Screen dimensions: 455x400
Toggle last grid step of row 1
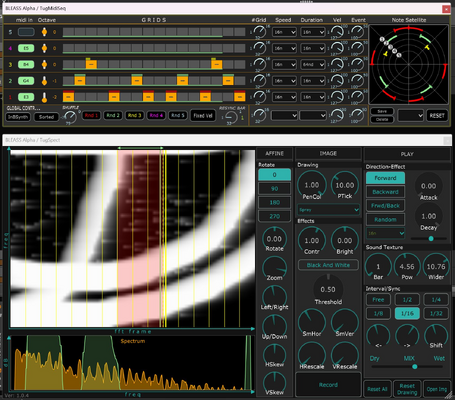click(x=240, y=97)
